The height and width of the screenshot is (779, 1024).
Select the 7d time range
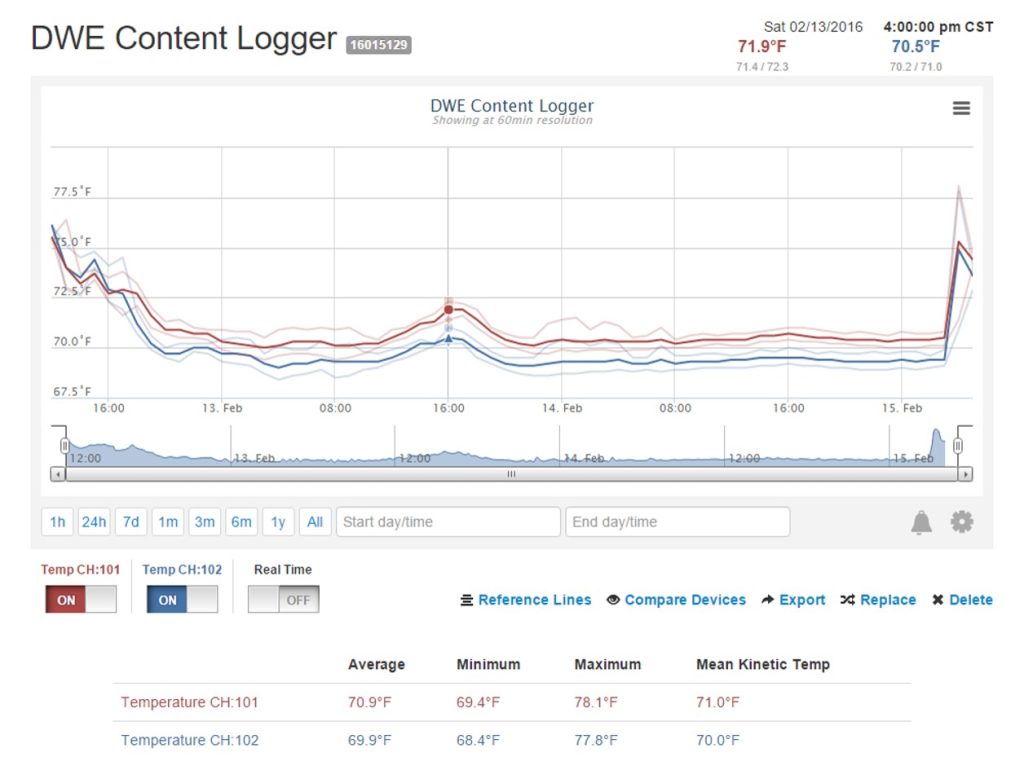[x=131, y=522]
